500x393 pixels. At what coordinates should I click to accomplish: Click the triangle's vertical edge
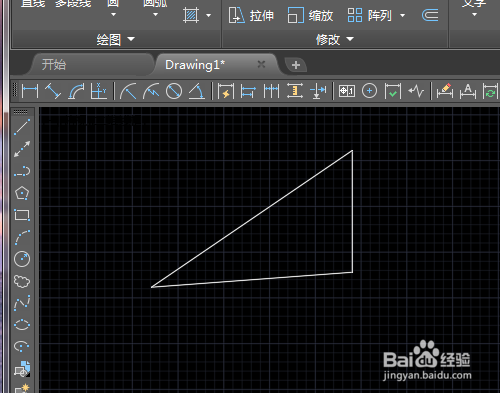352,212
